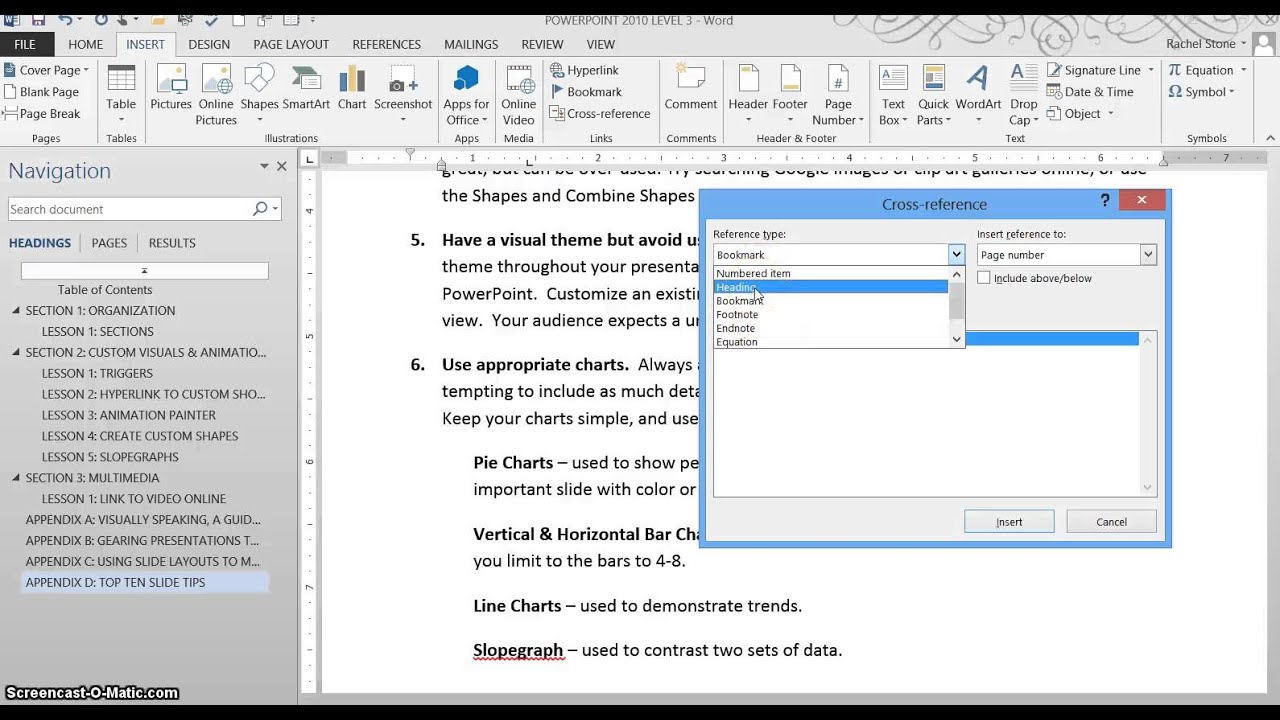Click the Date & Time button
Image resolution: width=1280 pixels, height=720 pixels.
click(x=1090, y=92)
